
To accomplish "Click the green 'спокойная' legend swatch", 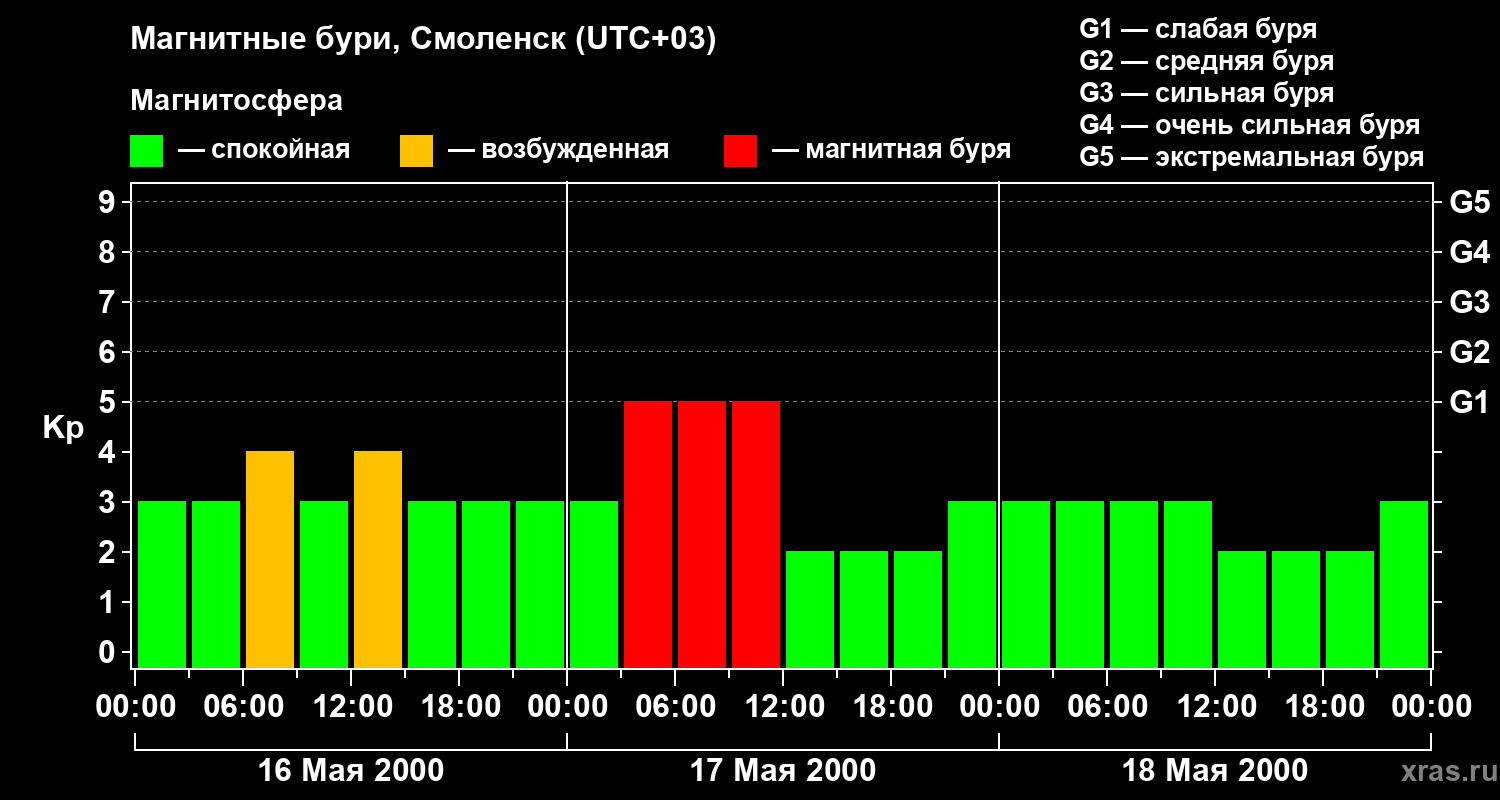I will [x=146, y=151].
